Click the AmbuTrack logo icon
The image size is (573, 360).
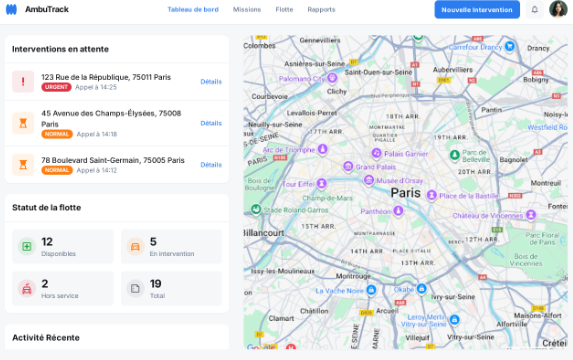pyautogui.click(x=11, y=10)
